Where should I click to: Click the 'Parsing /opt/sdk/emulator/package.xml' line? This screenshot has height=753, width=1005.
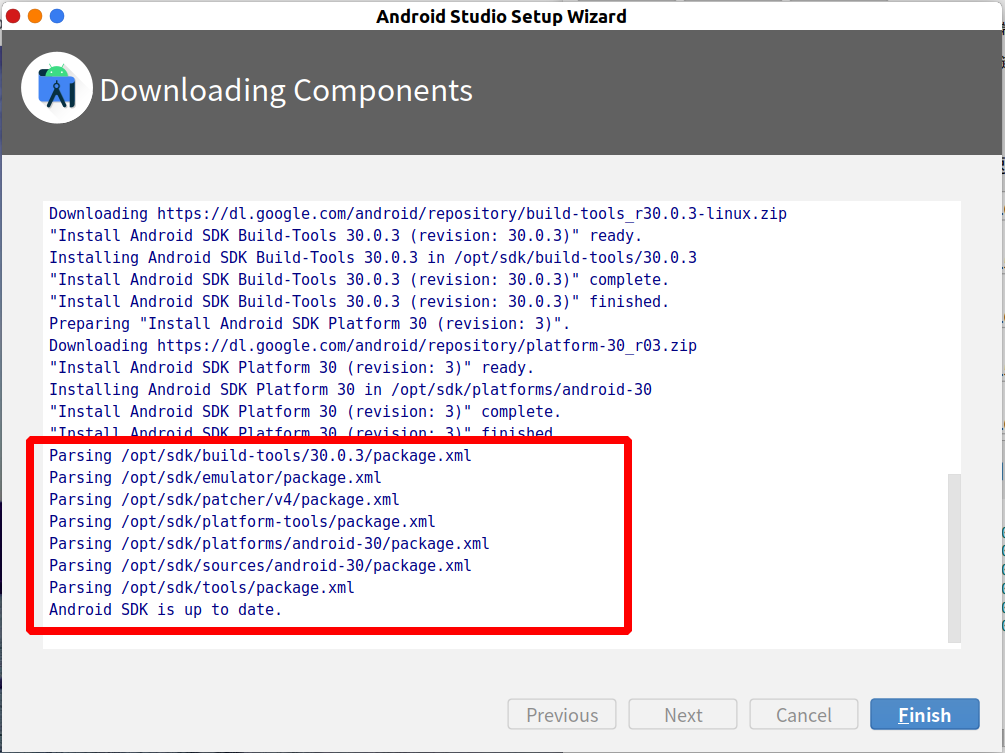pos(215,477)
